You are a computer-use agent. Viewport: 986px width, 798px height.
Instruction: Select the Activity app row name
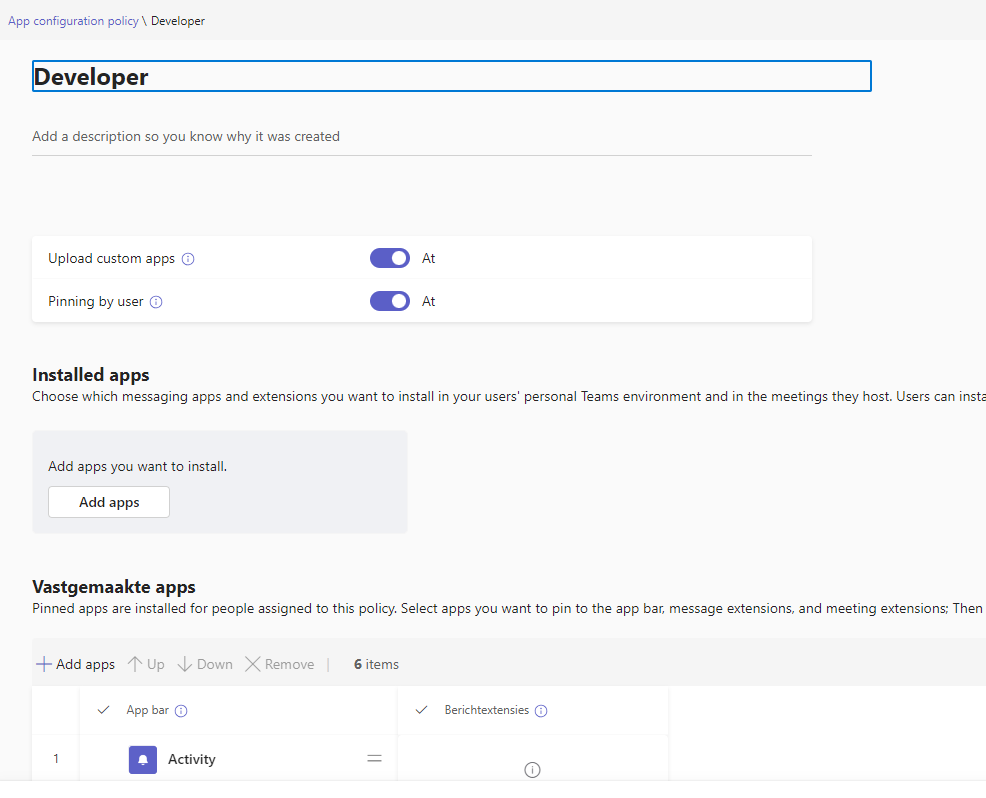click(x=192, y=760)
